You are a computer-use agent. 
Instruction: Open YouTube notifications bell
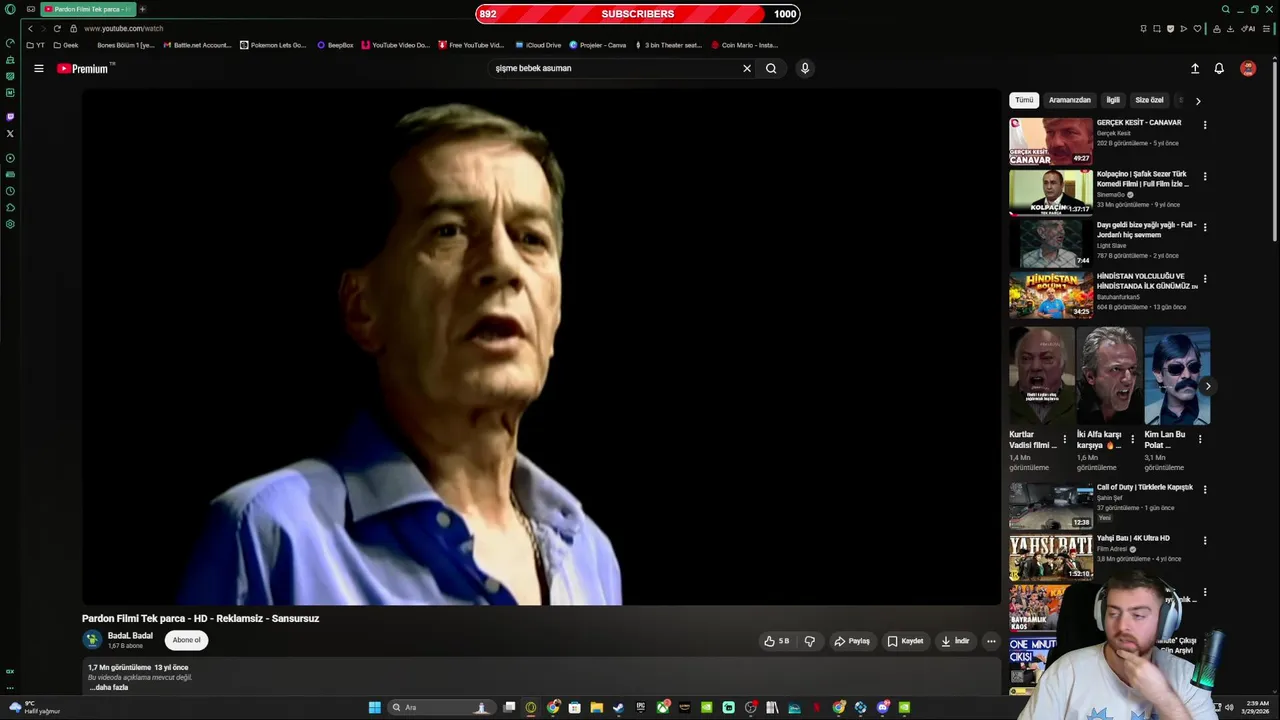pyautogui.click(x=1219, y=68)
